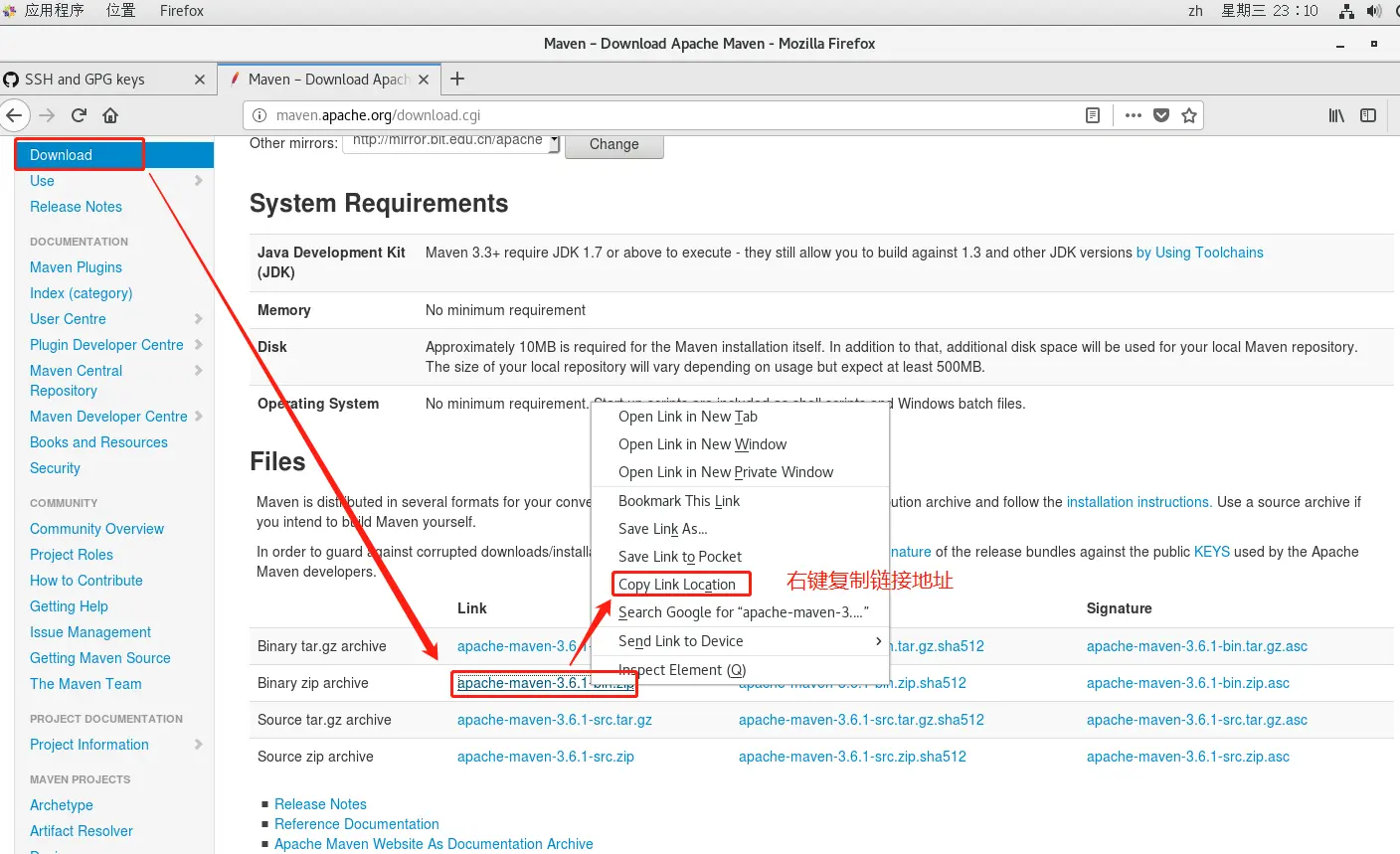The height and width of the screenshot is (854, 1400).
Task: Reload the current page
Action: click(x=79, y=115)
